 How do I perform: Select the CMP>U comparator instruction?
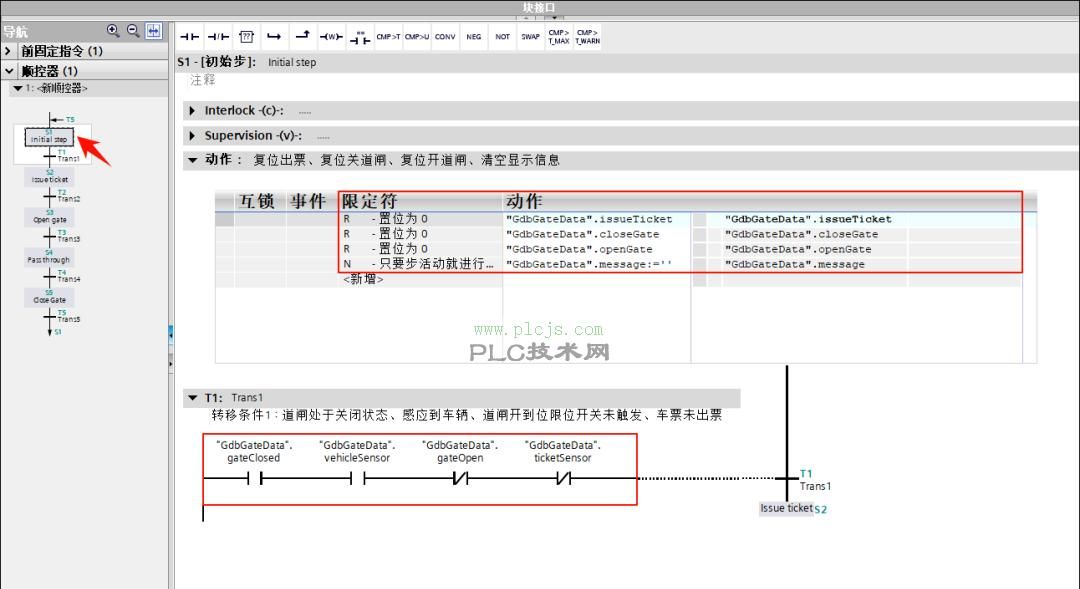416,36
